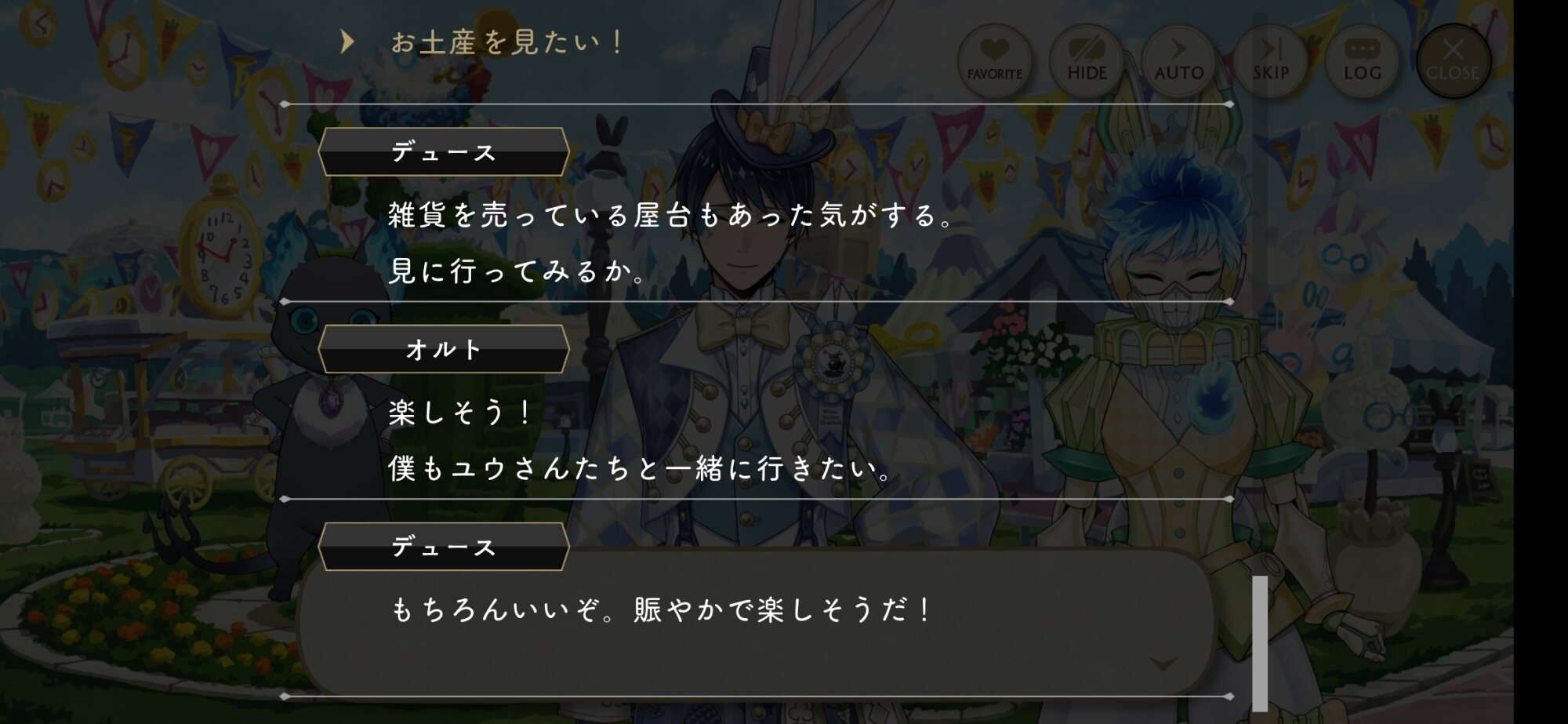1568x724 pixels.
Task: Close the log with the CLOSE X
Action: pos(1453,60)
